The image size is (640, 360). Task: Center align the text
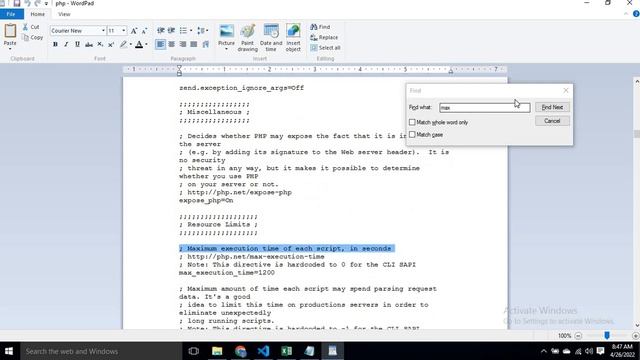[x=171, y=44]
